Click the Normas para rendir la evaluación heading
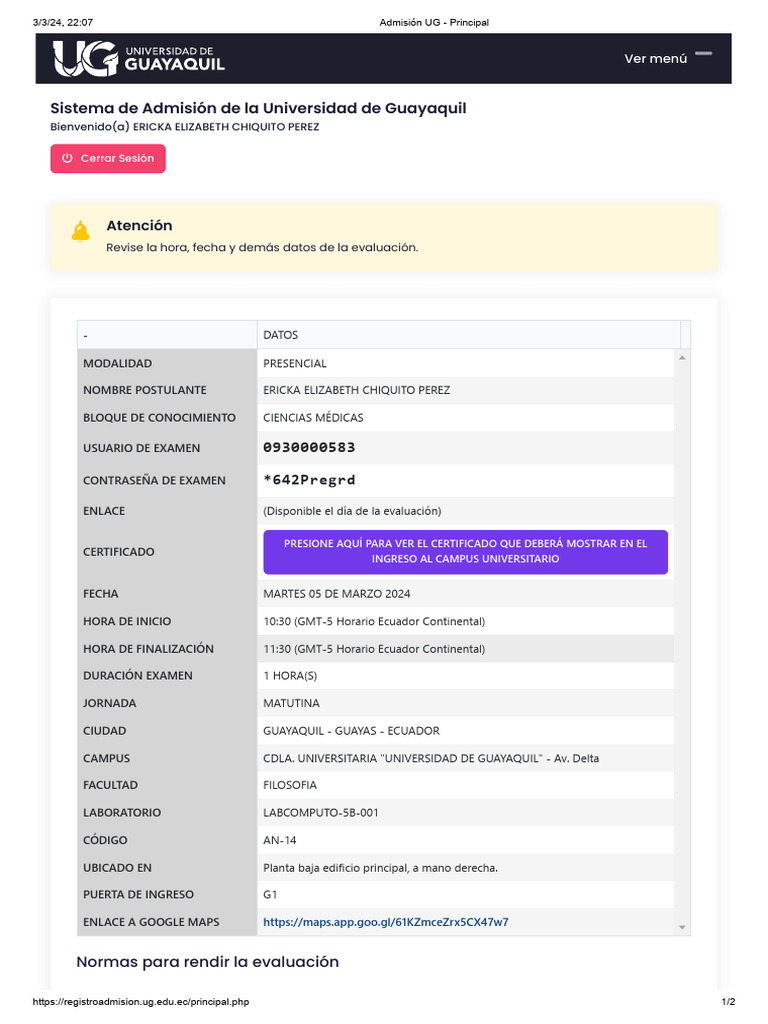Screen dimensions: 768x1024 [x=207, y=962]
